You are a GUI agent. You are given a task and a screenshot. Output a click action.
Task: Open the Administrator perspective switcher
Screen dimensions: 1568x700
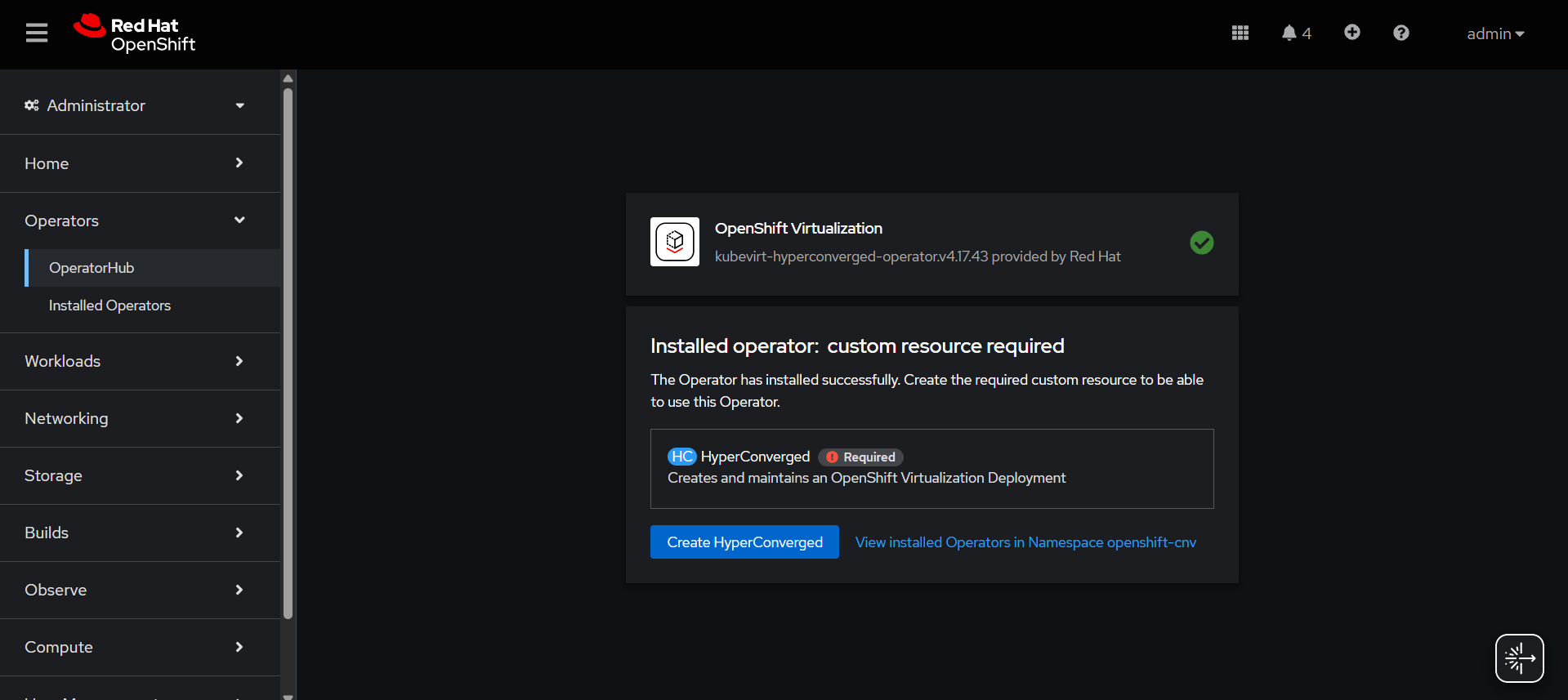pos(135,105)
